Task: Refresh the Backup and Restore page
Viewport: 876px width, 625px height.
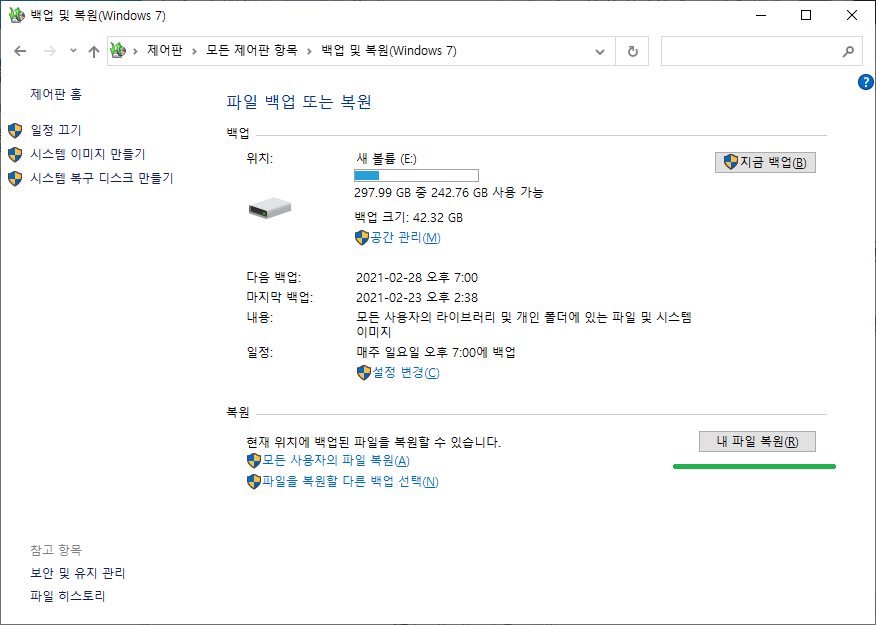Action: pyautogui.click(x=632, y=51)
